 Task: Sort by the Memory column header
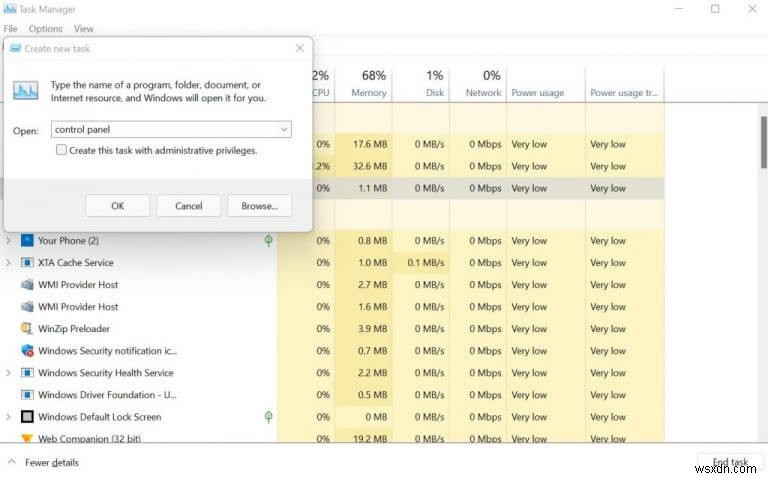(364, 83)
